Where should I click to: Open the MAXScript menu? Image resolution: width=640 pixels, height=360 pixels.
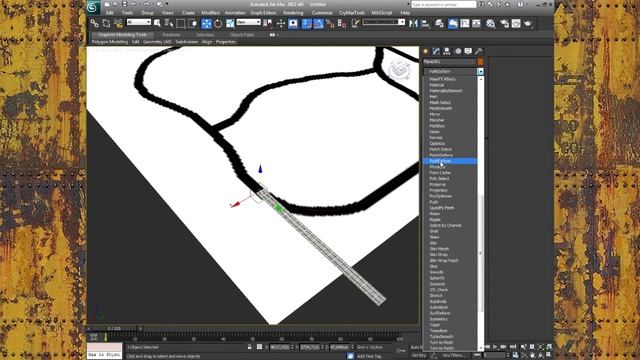tap(382, 13)
